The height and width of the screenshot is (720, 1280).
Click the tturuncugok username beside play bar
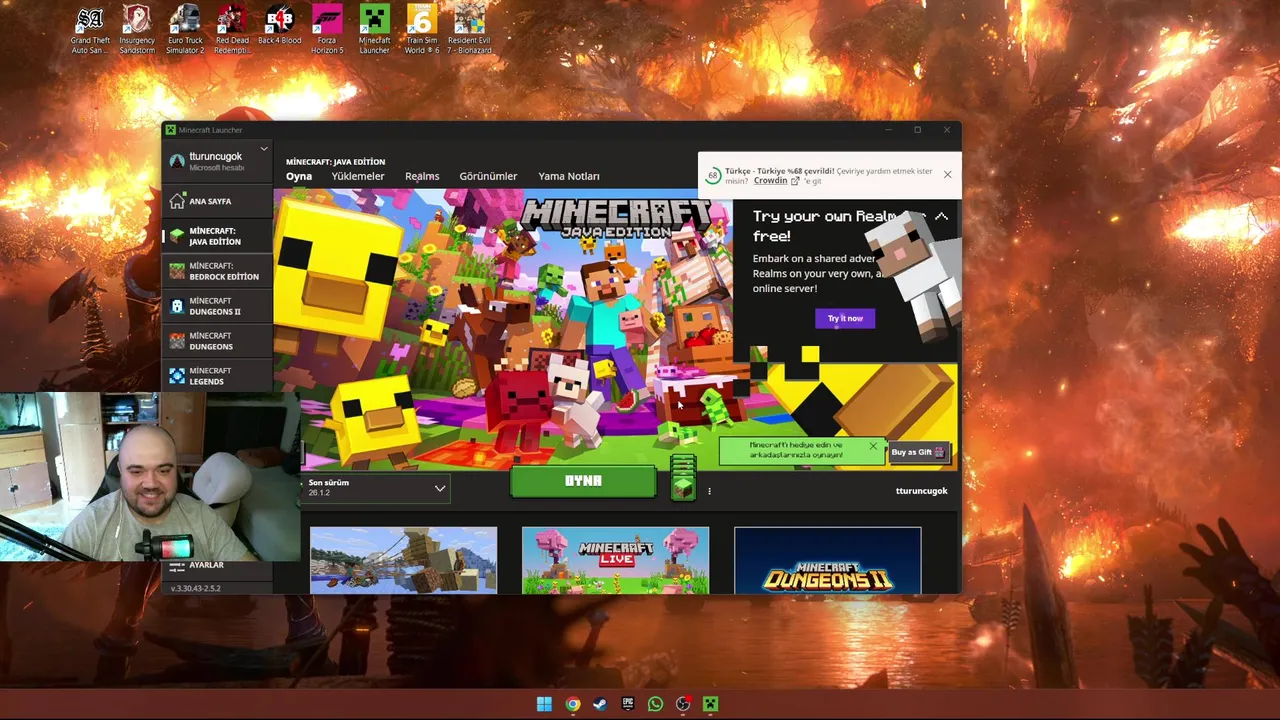pyautogui.click(x=921, y=491)
